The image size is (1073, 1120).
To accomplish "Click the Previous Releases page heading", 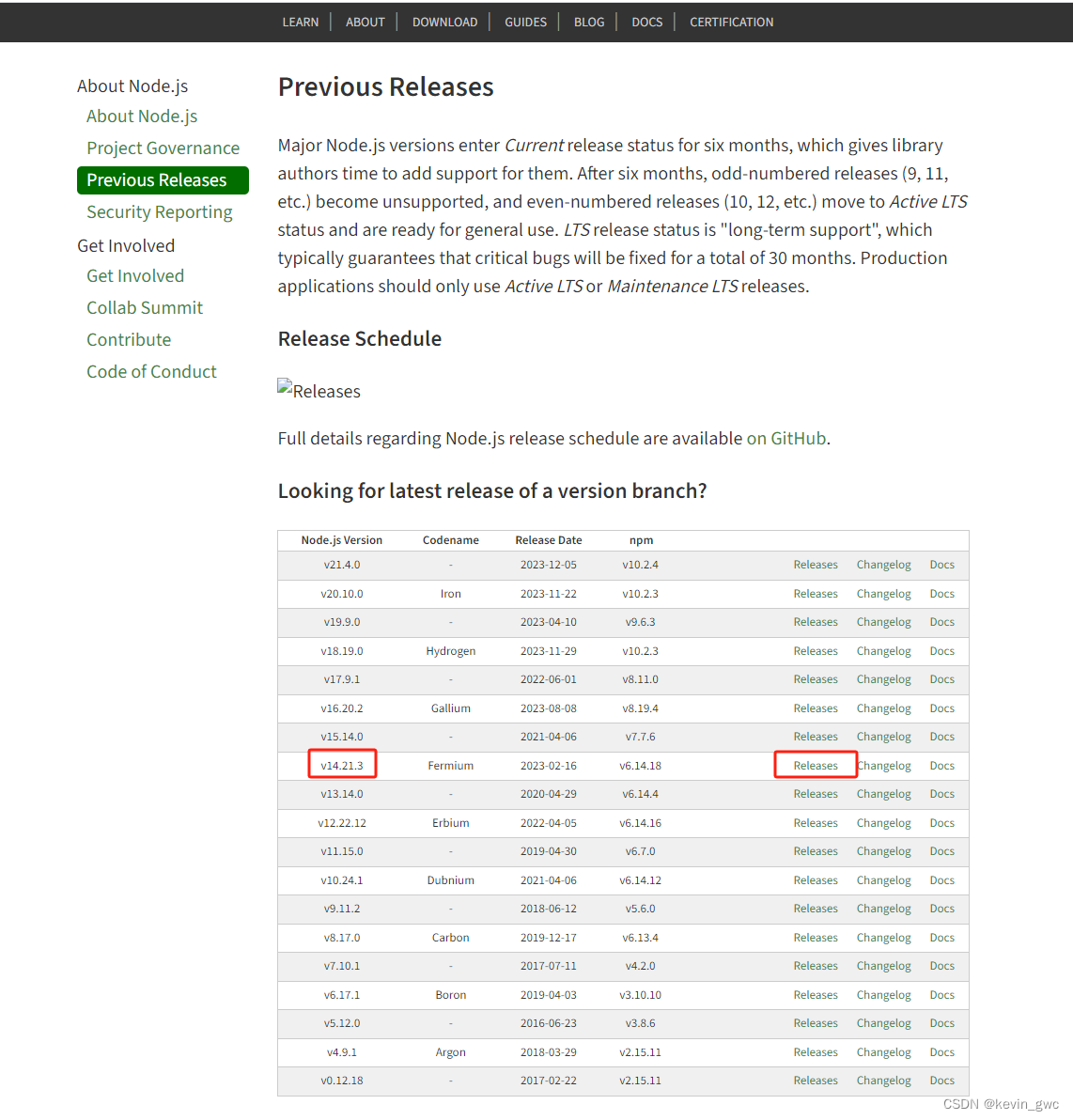I will (x=386, y=87).
